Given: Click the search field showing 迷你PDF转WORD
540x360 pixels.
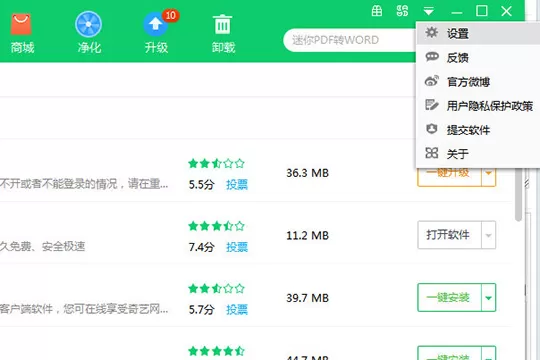Looking at the screenshot, I should pos(350,40).
